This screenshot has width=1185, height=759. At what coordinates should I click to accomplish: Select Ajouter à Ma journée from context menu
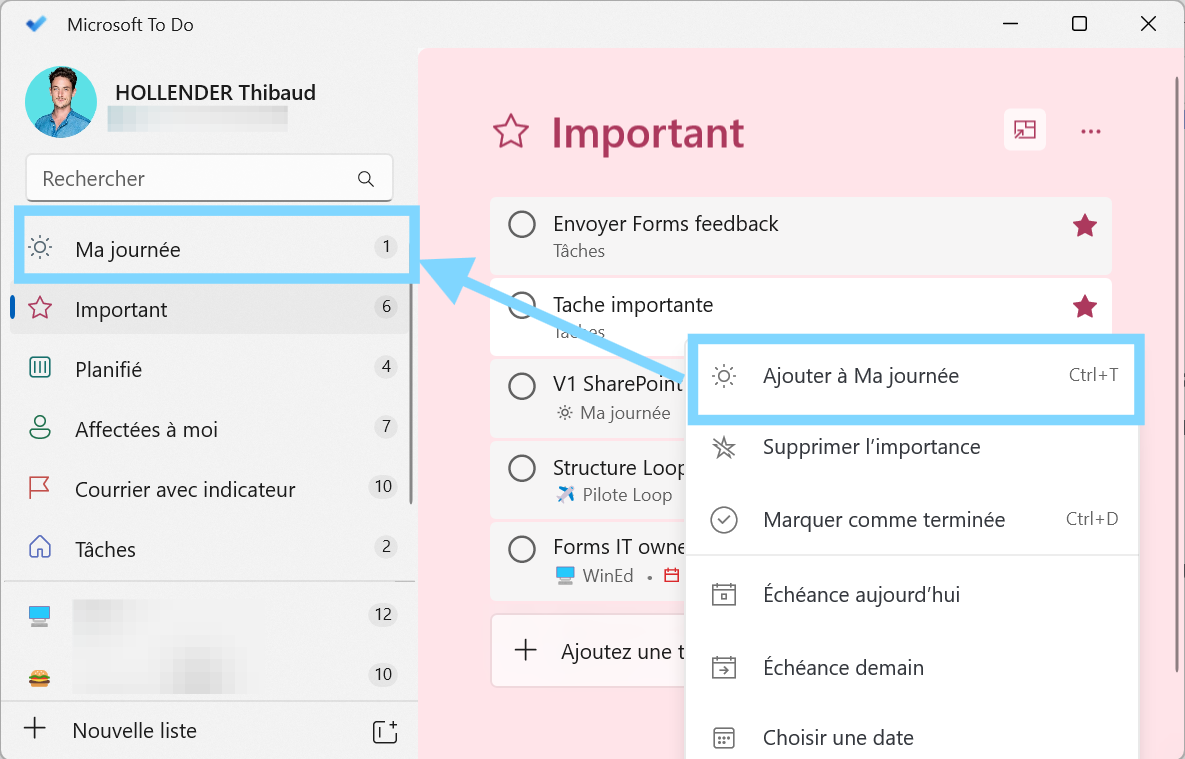[860, 376]
